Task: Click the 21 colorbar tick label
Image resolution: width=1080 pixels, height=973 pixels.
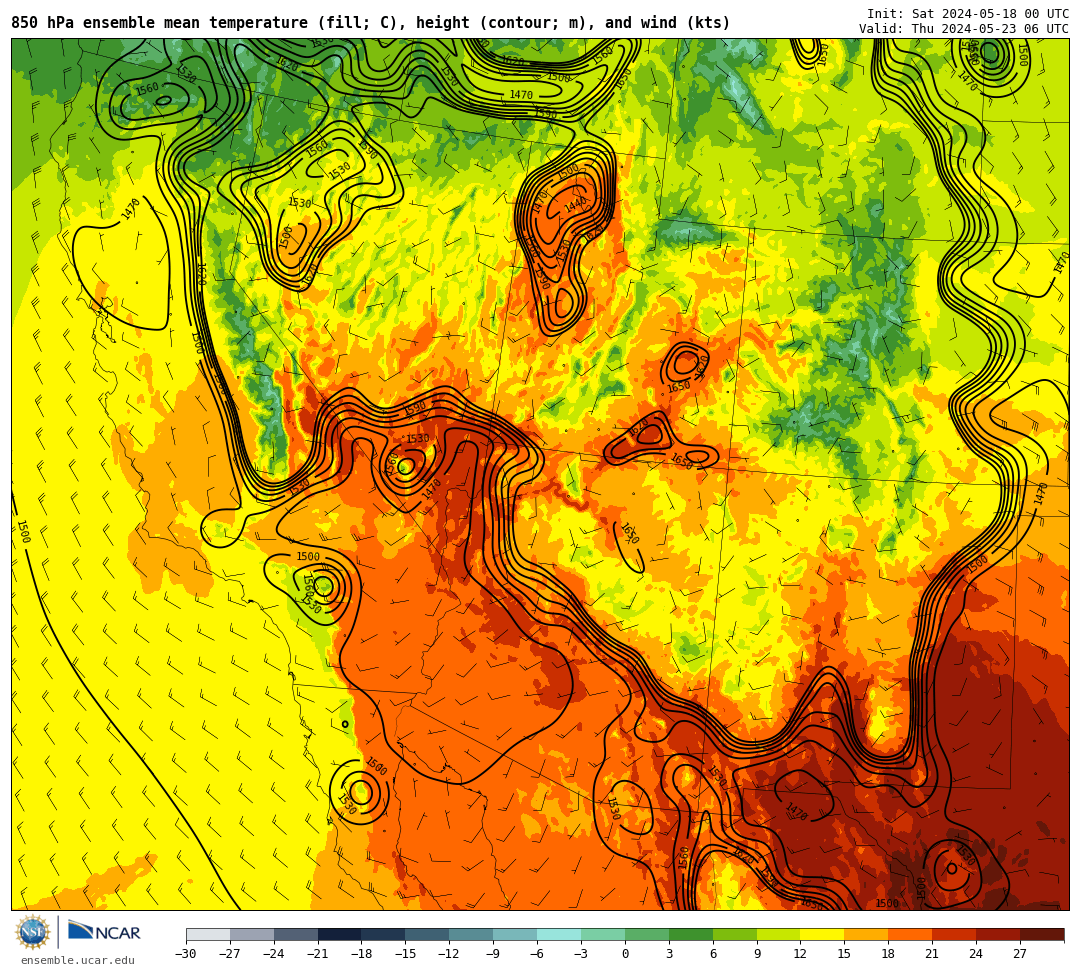Action: coord(933,954)
